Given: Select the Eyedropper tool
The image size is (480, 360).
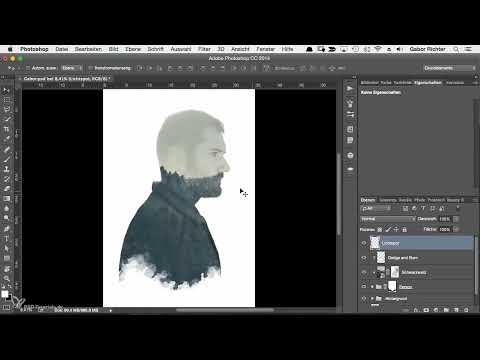Looking at the screenshot, I should [x=6, y=139].
